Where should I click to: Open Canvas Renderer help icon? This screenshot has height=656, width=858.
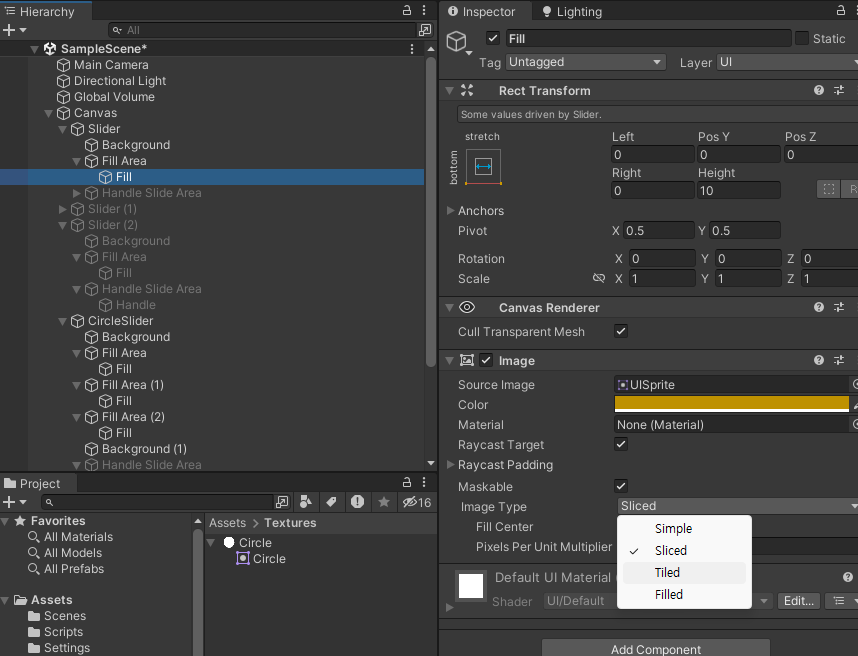pyautogui.click(x=819, y=307)
